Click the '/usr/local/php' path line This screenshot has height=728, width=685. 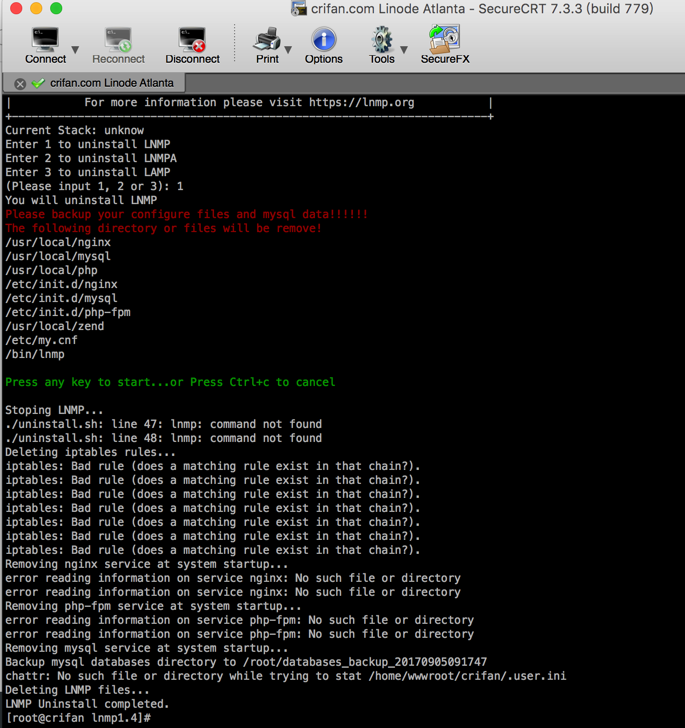52,270
